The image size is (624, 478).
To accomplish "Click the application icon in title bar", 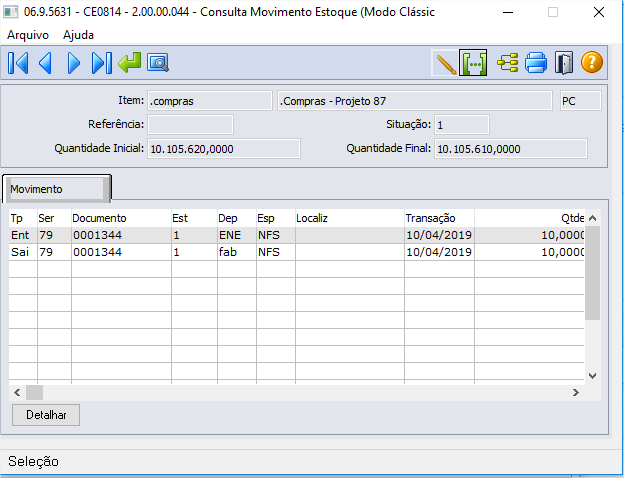I will [10, 12].
